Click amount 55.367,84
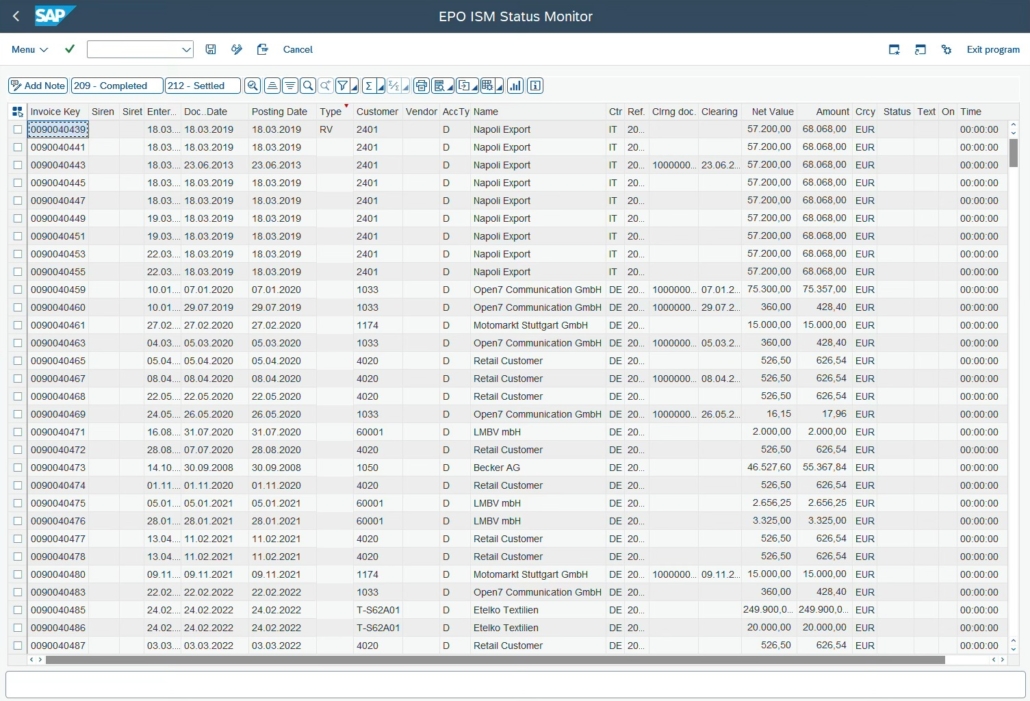Image resolution: width=1030 pixels, height=701 pixels. coord(824,467)
